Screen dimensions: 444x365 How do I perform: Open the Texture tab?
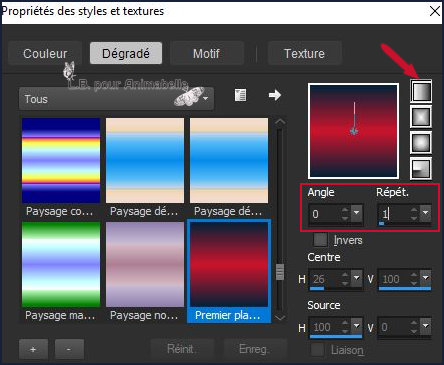pyautogui.click(x=304, y=53)
